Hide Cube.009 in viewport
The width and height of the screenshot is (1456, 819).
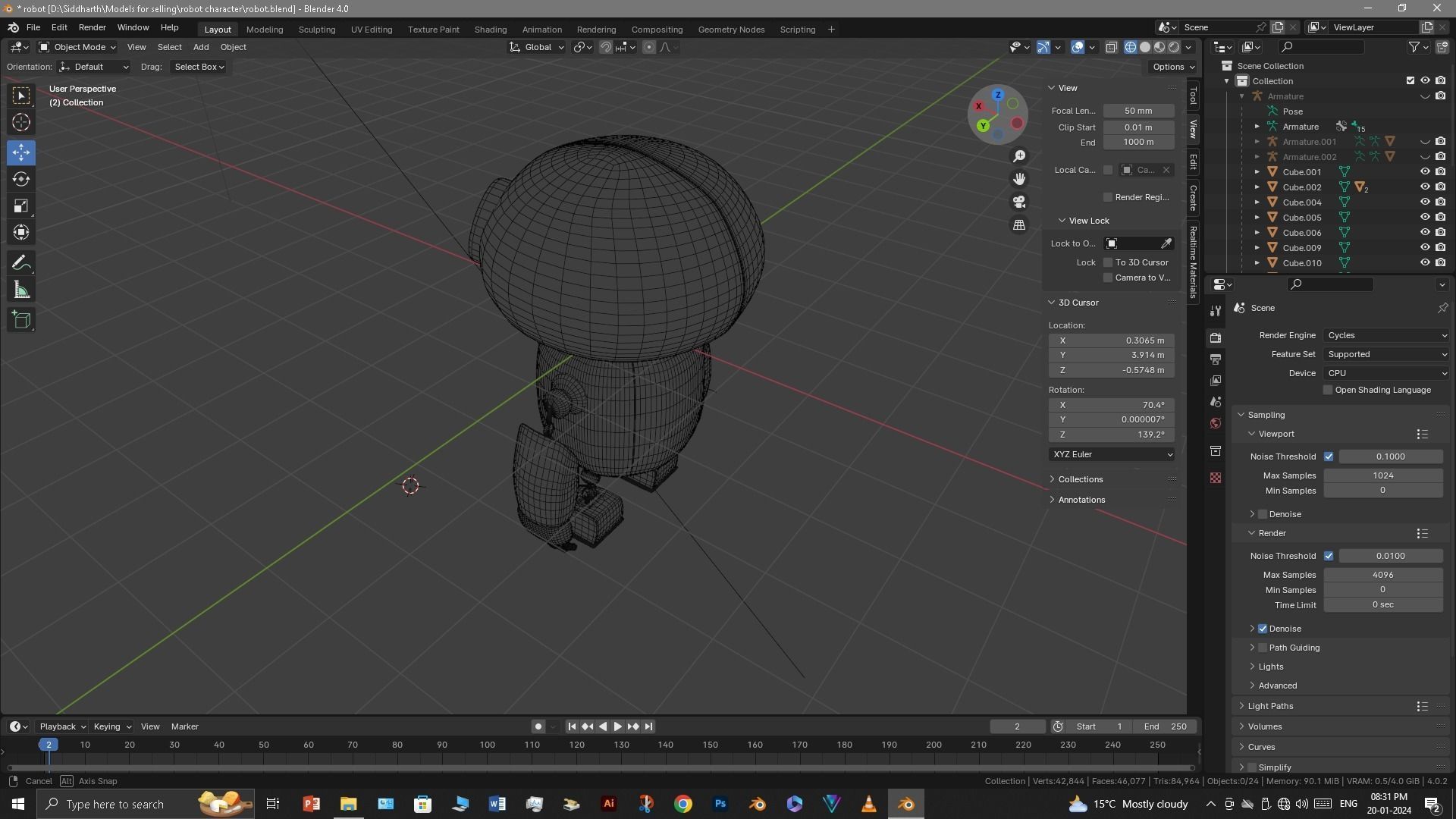pos(1425,248)
